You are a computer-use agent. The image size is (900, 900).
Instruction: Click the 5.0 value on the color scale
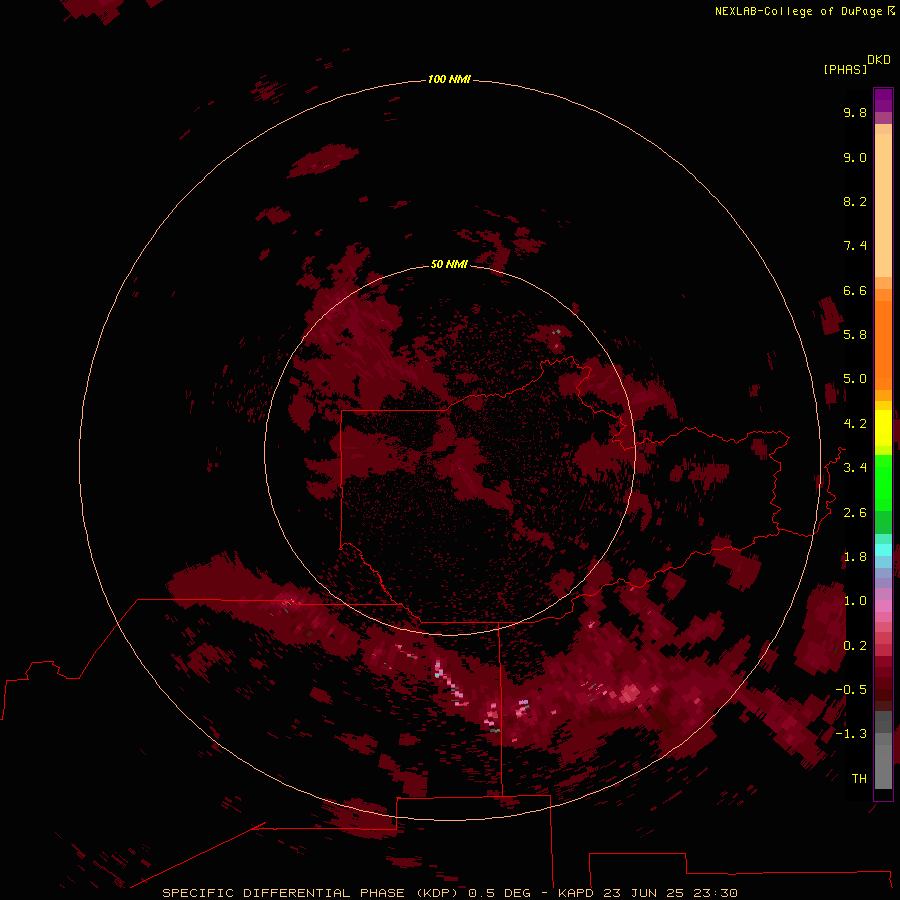coord(855,379)
